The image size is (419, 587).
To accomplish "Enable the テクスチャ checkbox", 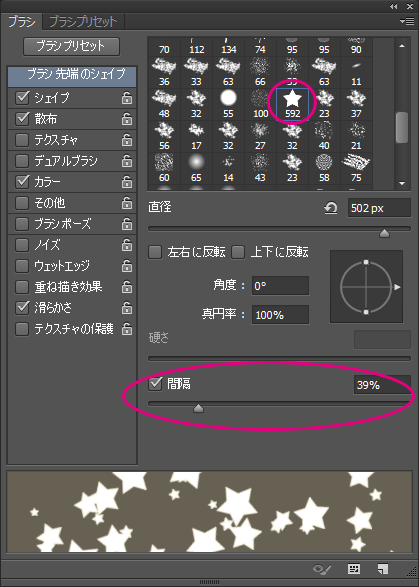I will pyautogui.click(x=22, y=140).
